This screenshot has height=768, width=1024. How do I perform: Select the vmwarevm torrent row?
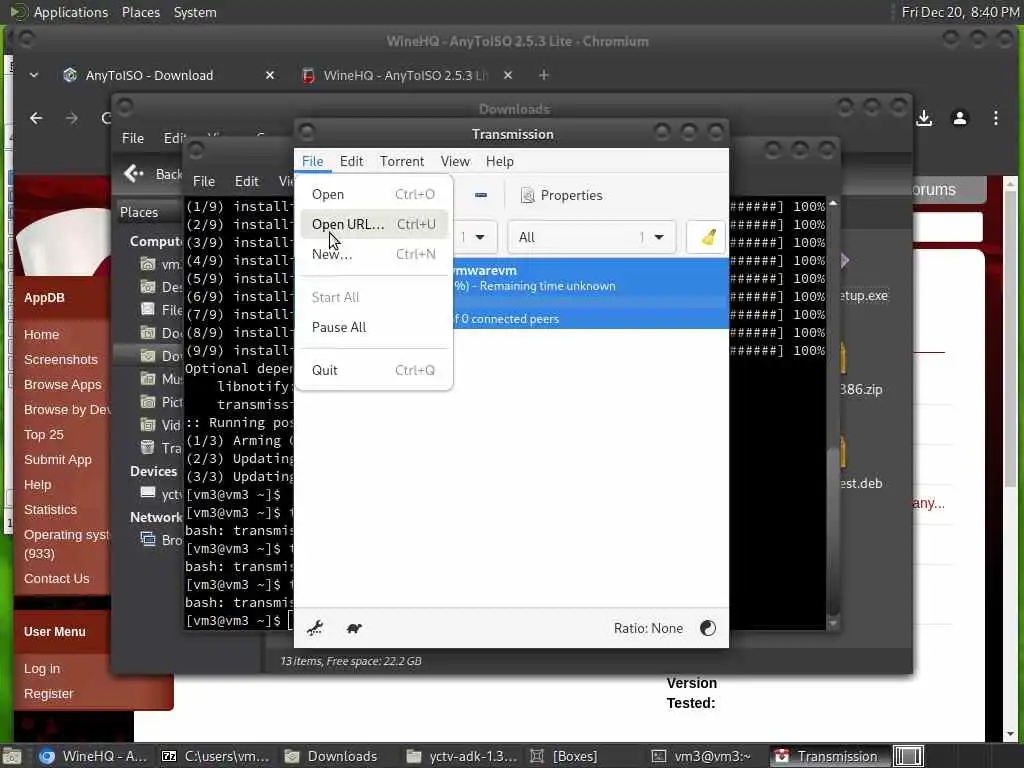click(590, 293)
